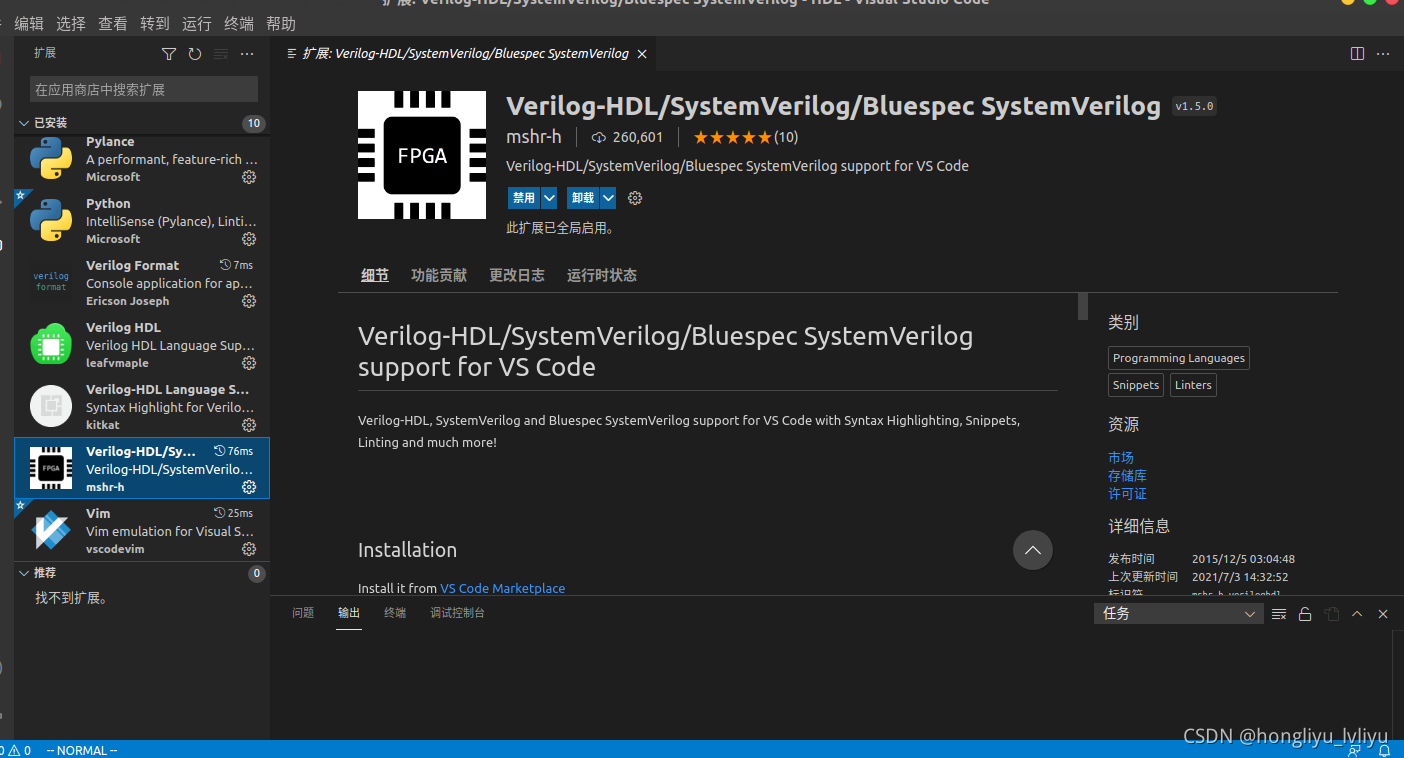Screen dimensions: 1404x758
Task: Focus the extension marketplace search box
Action: [x=144, y=89]
